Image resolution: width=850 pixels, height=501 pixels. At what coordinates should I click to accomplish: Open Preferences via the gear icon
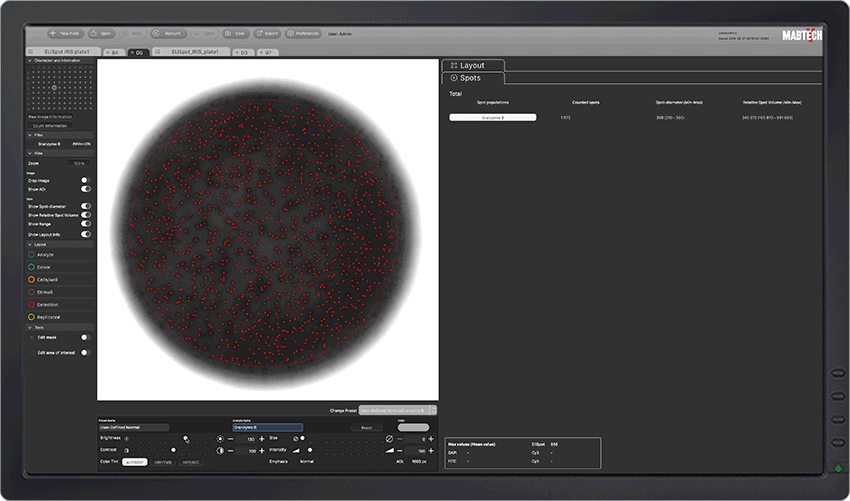pyautogui.click(x=290, y=33)
